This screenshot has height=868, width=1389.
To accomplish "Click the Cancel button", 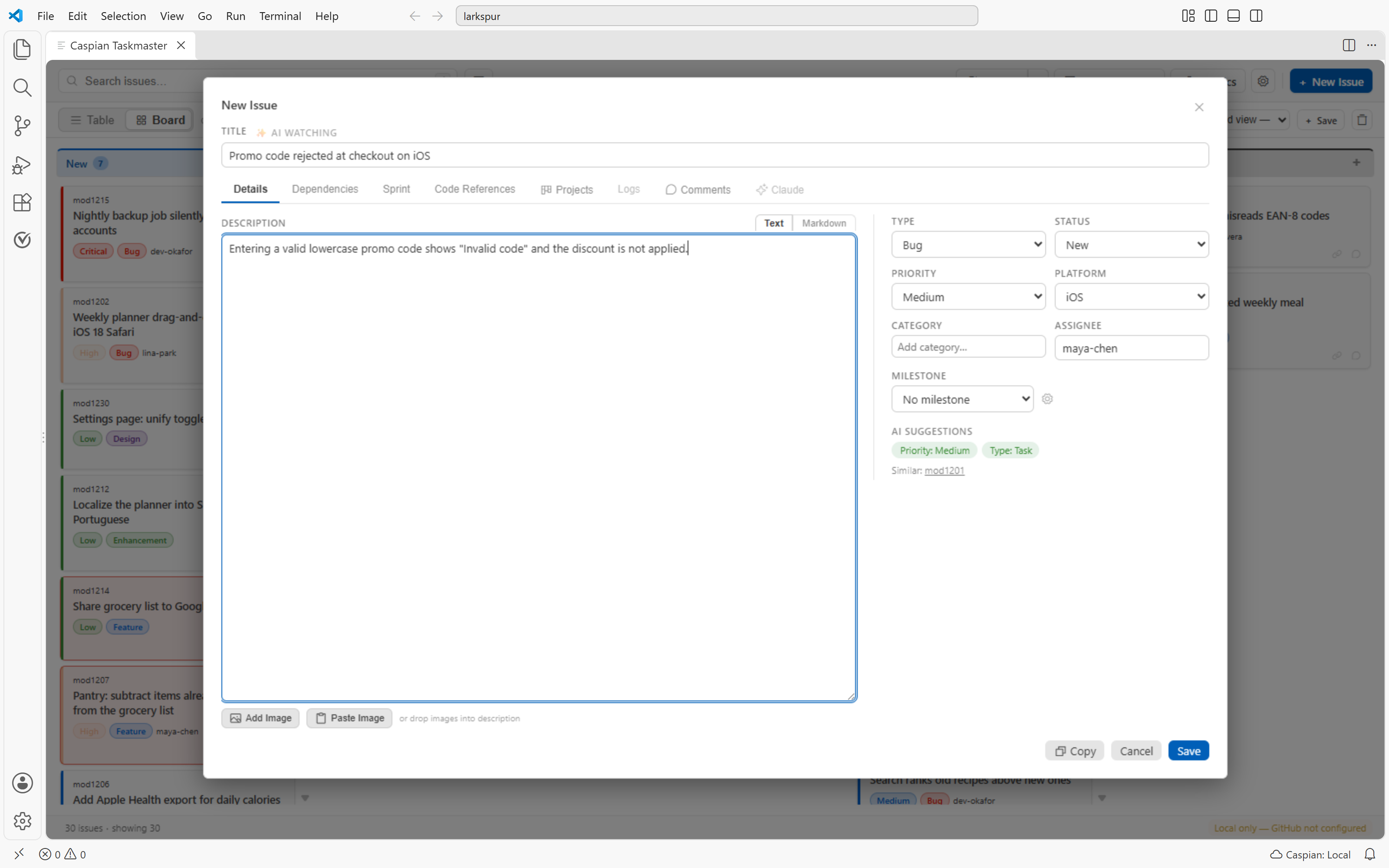I will pyautogui.click(x=1136, y=751).
